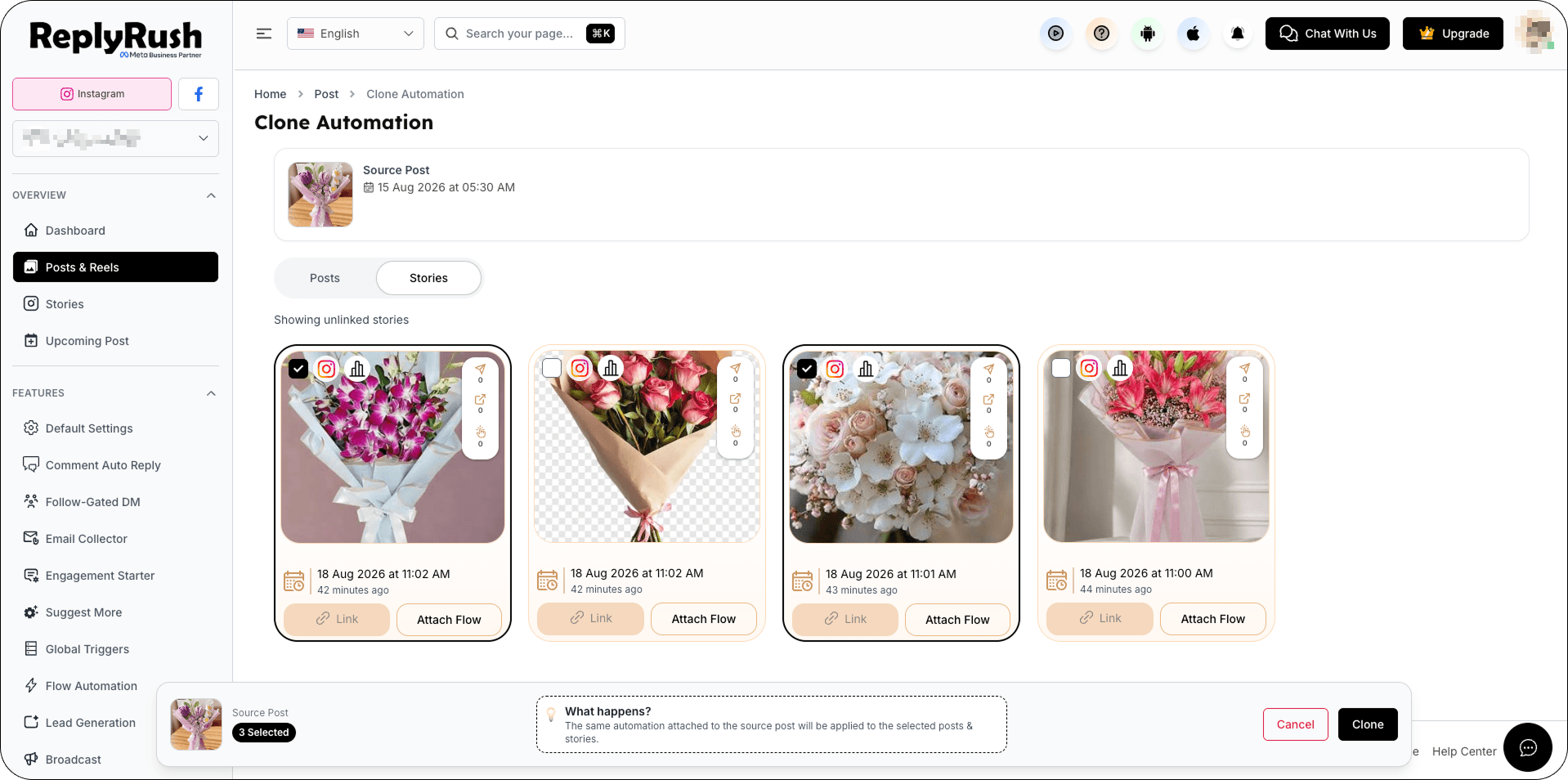Image resolution: width=1568 pixels, height=780 pixels.
Task: Click Chat With Us button
Action: [x=1328, y=34]
